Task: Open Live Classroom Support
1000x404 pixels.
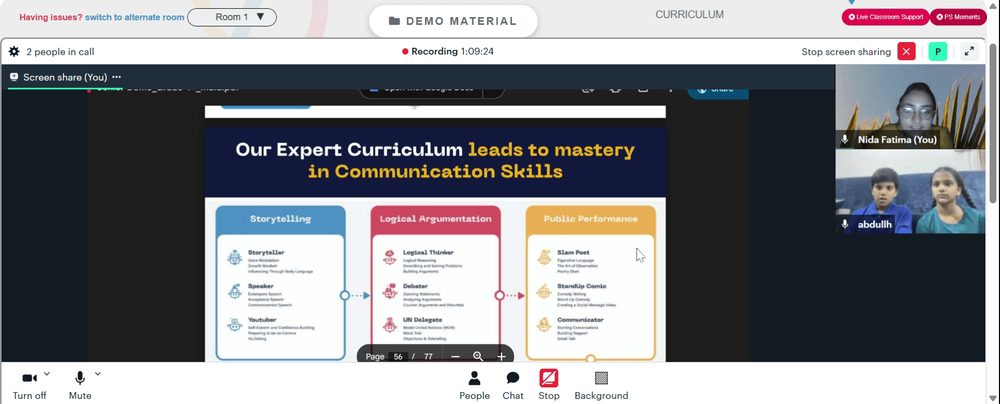Action: pos(886,17)
